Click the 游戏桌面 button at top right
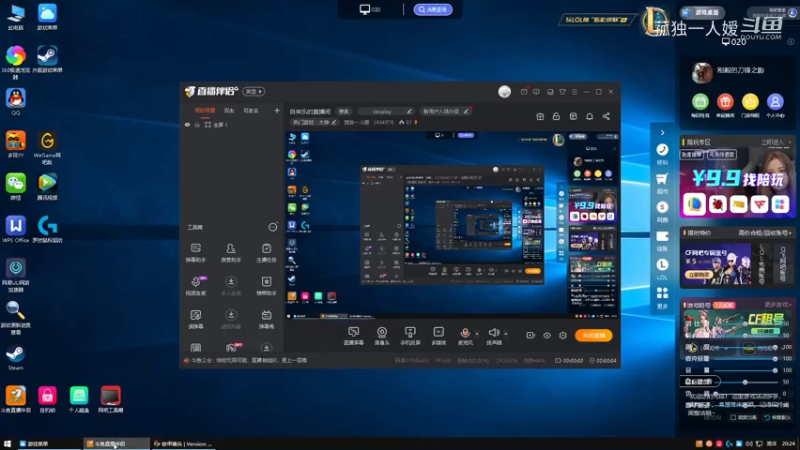The width and height of the screenshot is (800, 450). click(x=703, y=12)
